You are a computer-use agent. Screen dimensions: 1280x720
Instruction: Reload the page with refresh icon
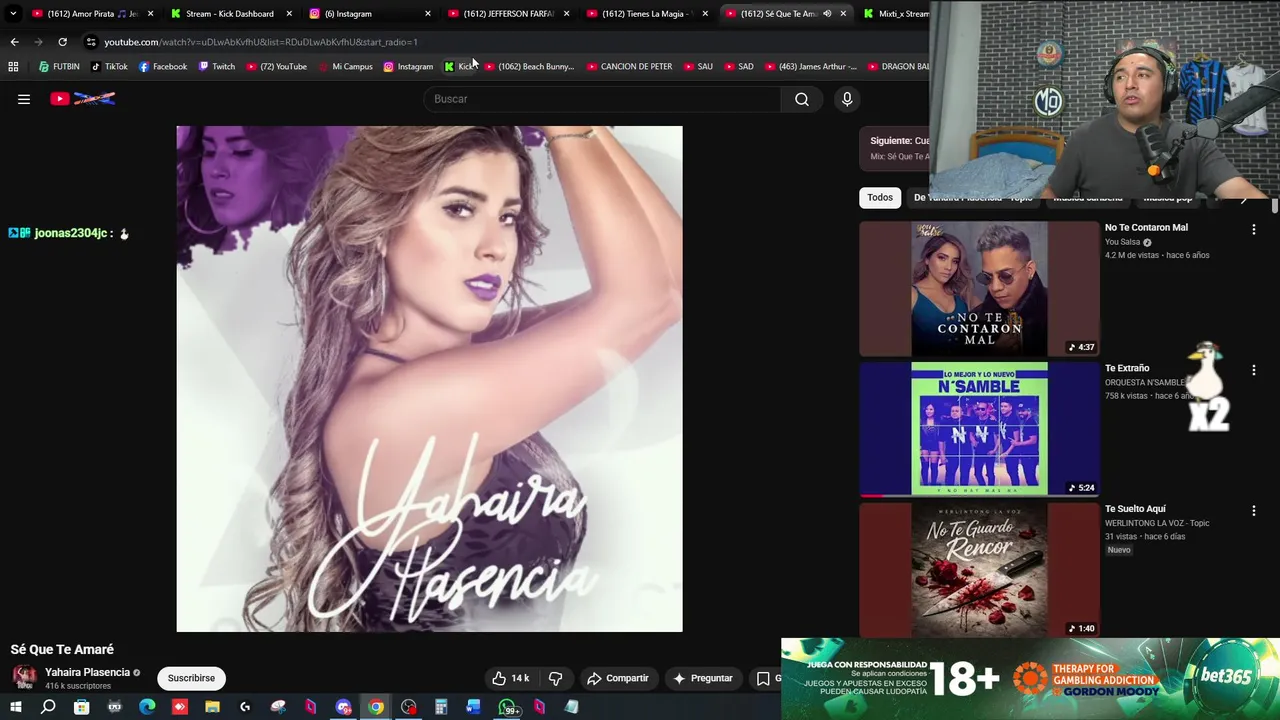click(62, 42)
